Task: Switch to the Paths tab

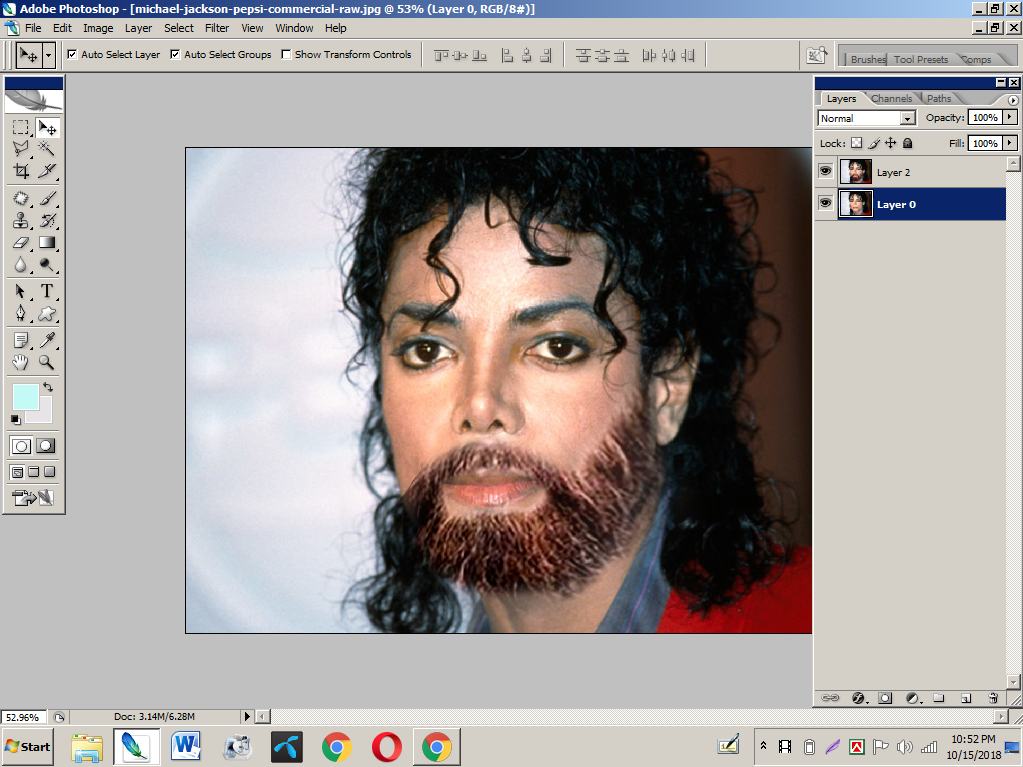Action: coord(939,98)
